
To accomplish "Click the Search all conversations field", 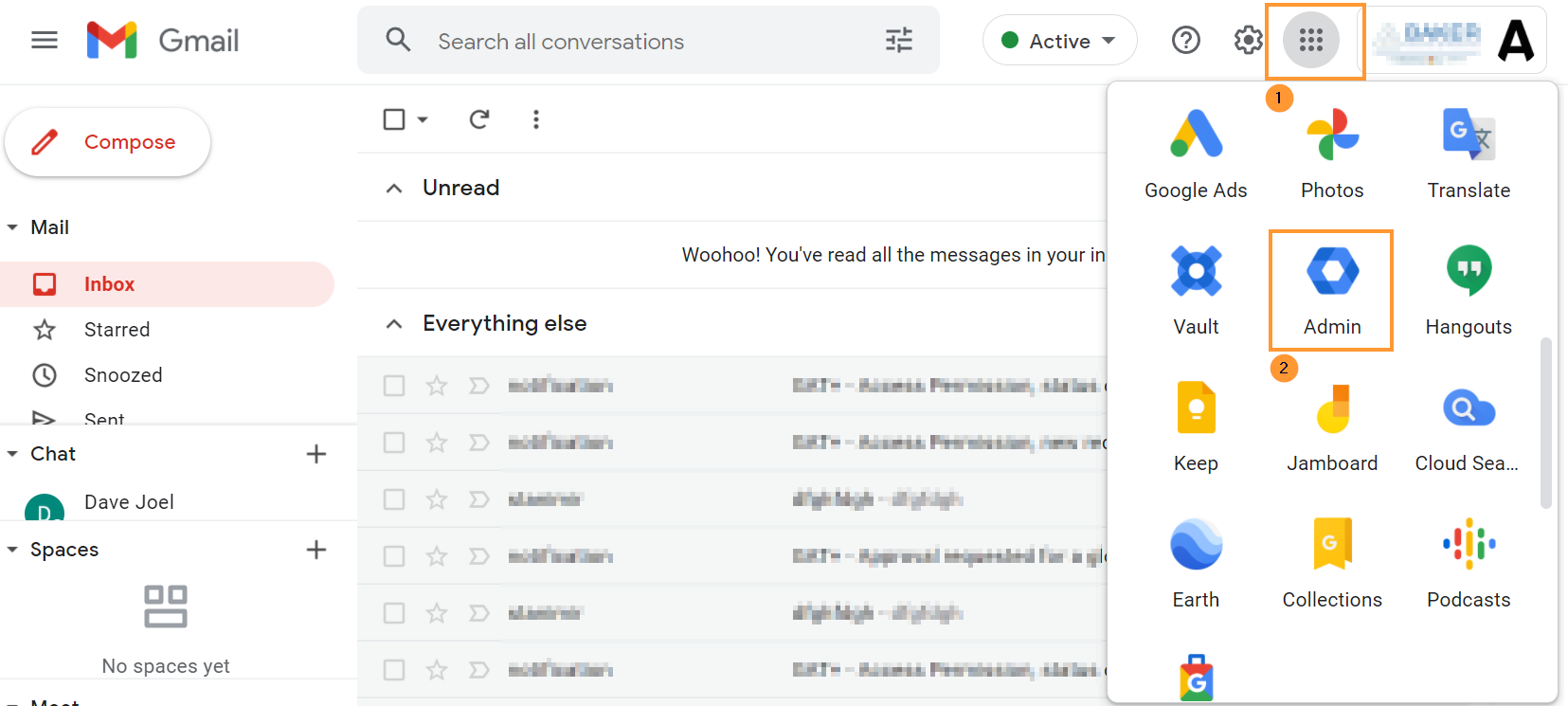I will tap(648, 41).
